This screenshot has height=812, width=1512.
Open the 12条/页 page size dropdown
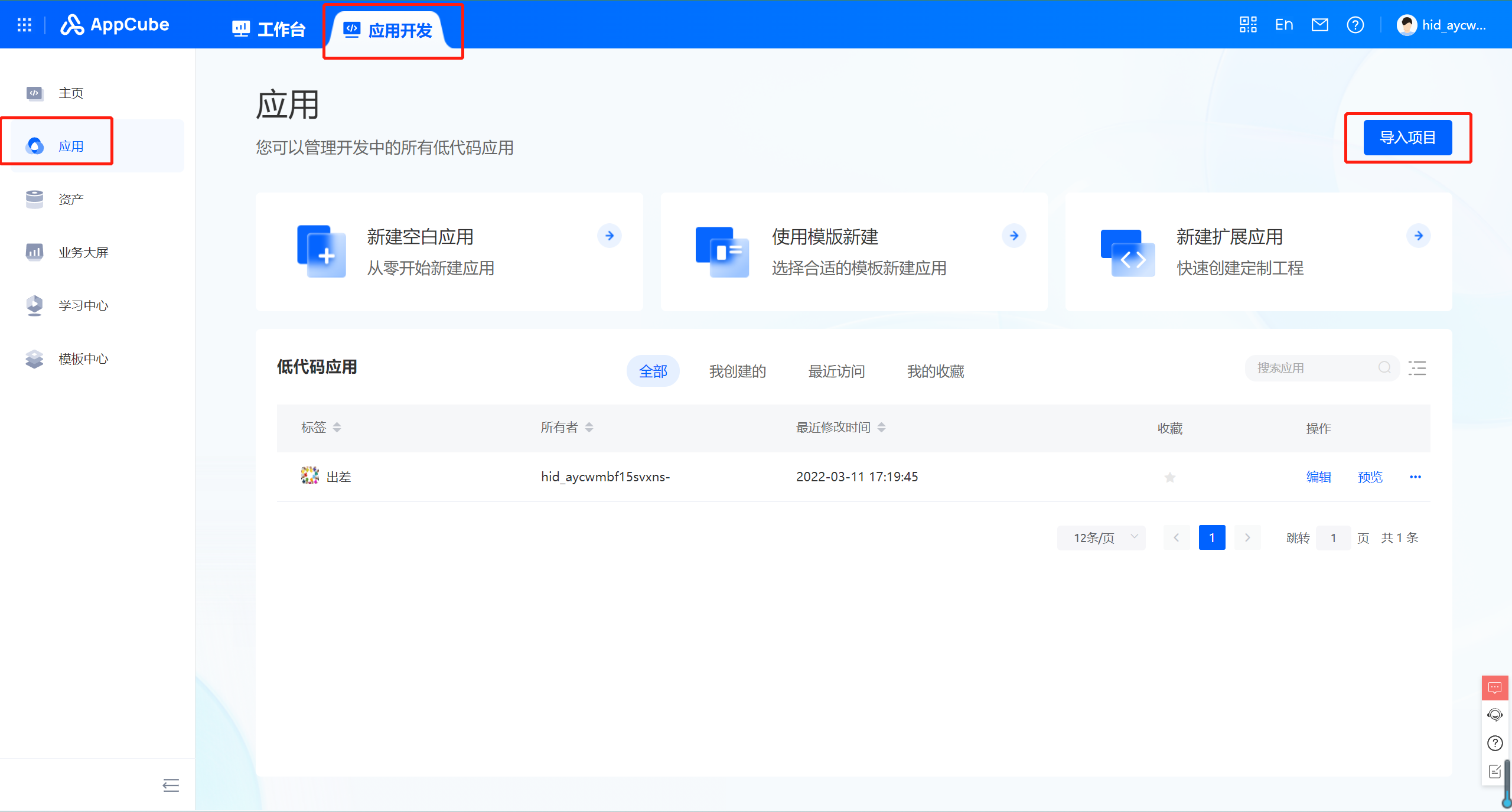point(1100,537)
